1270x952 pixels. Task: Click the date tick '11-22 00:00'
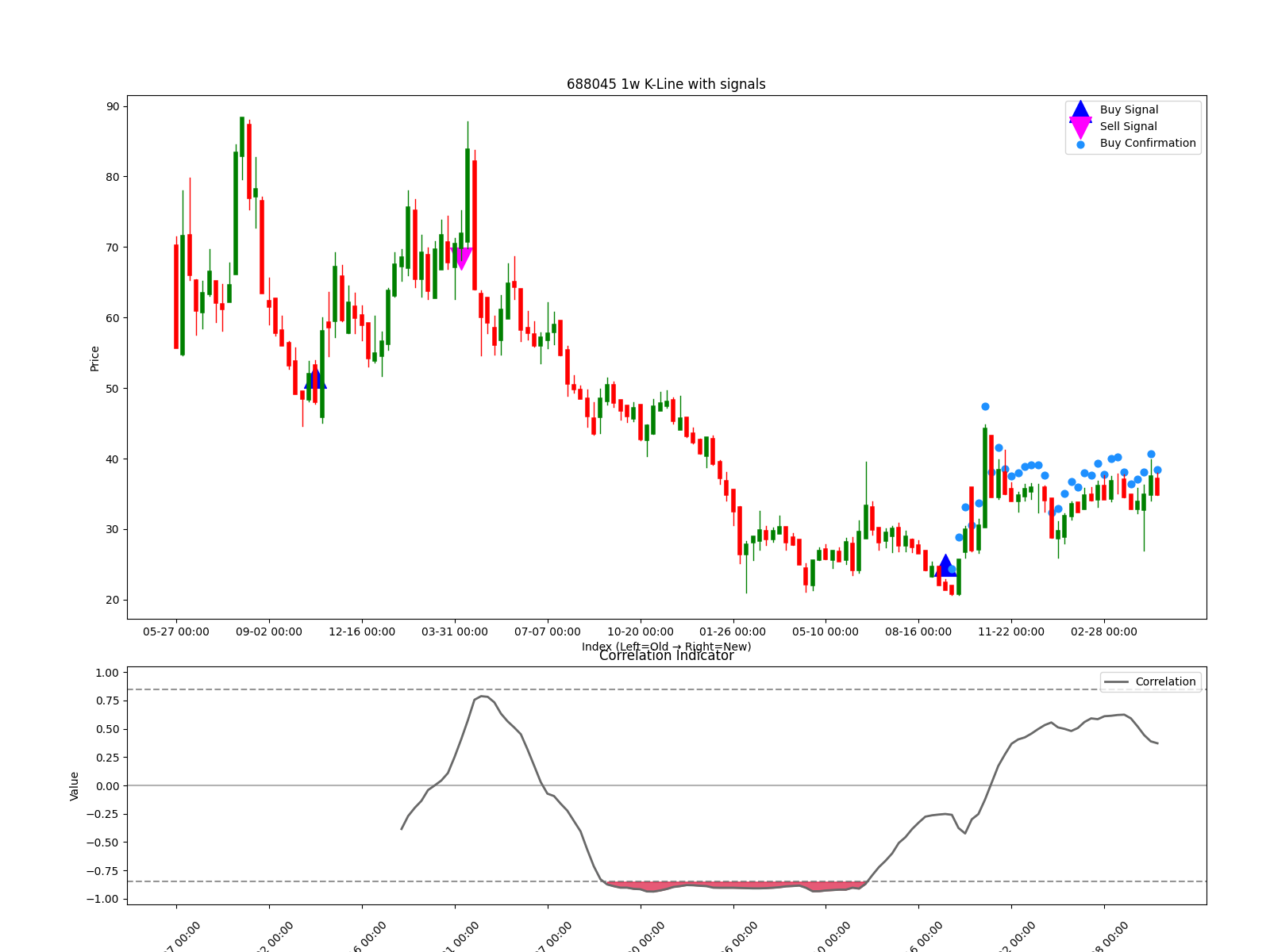pyautogui.click(x=1011, y=631)
